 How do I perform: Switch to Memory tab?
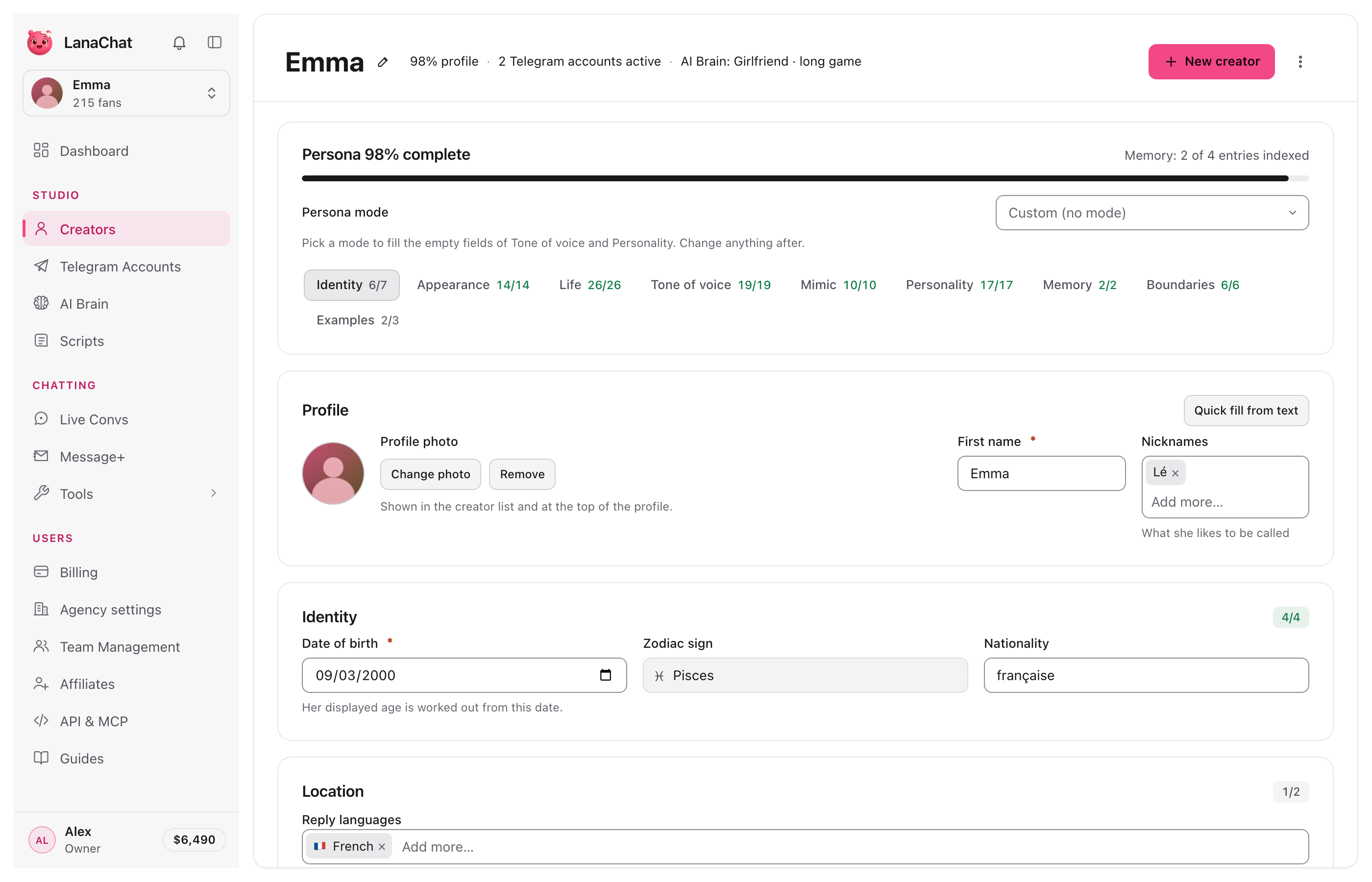[1079, 285]
